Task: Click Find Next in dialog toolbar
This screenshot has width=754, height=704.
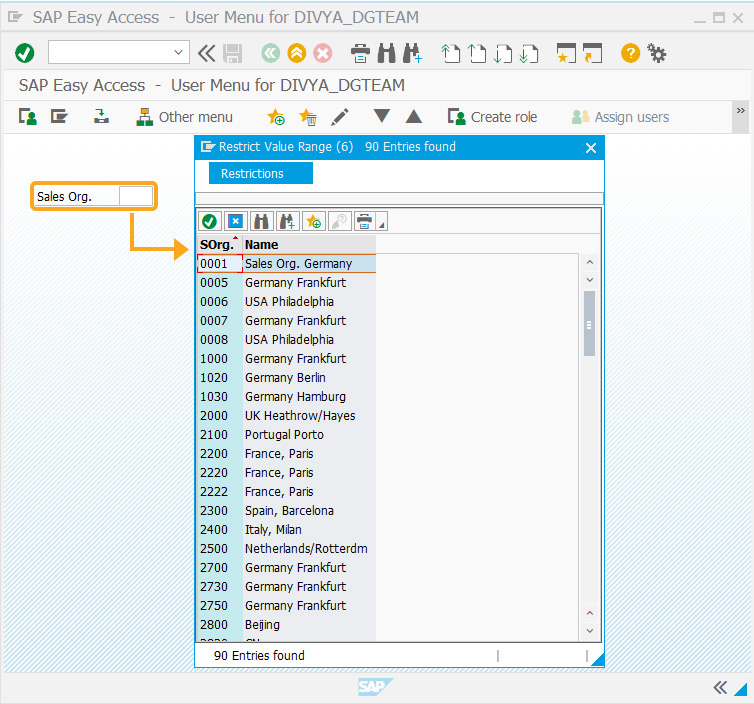Action: (x=287, y=222)
